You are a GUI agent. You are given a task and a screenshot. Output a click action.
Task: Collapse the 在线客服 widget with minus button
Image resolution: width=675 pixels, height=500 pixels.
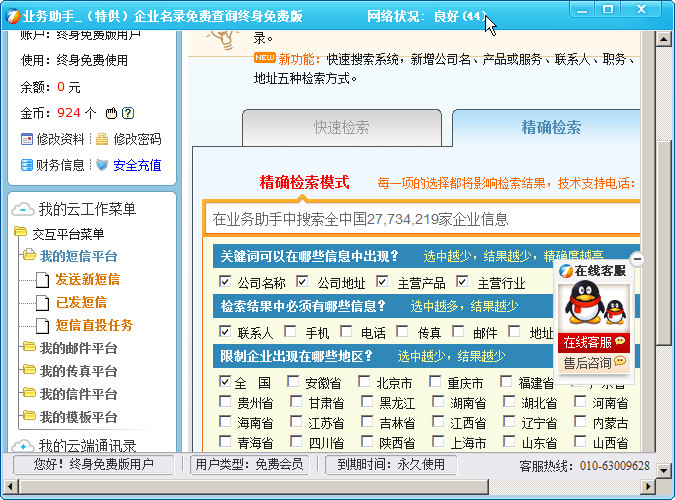click(637, 259)
